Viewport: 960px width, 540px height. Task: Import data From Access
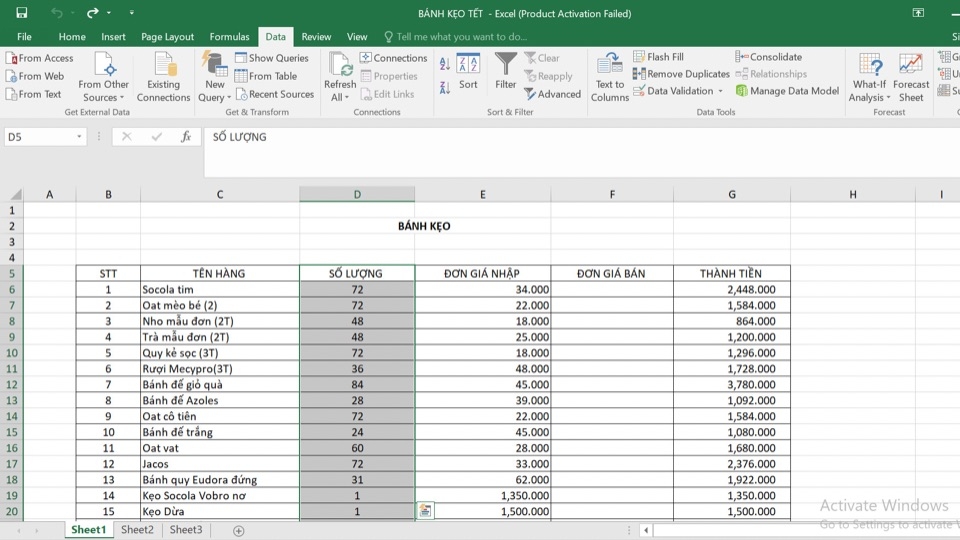point(40,58)
